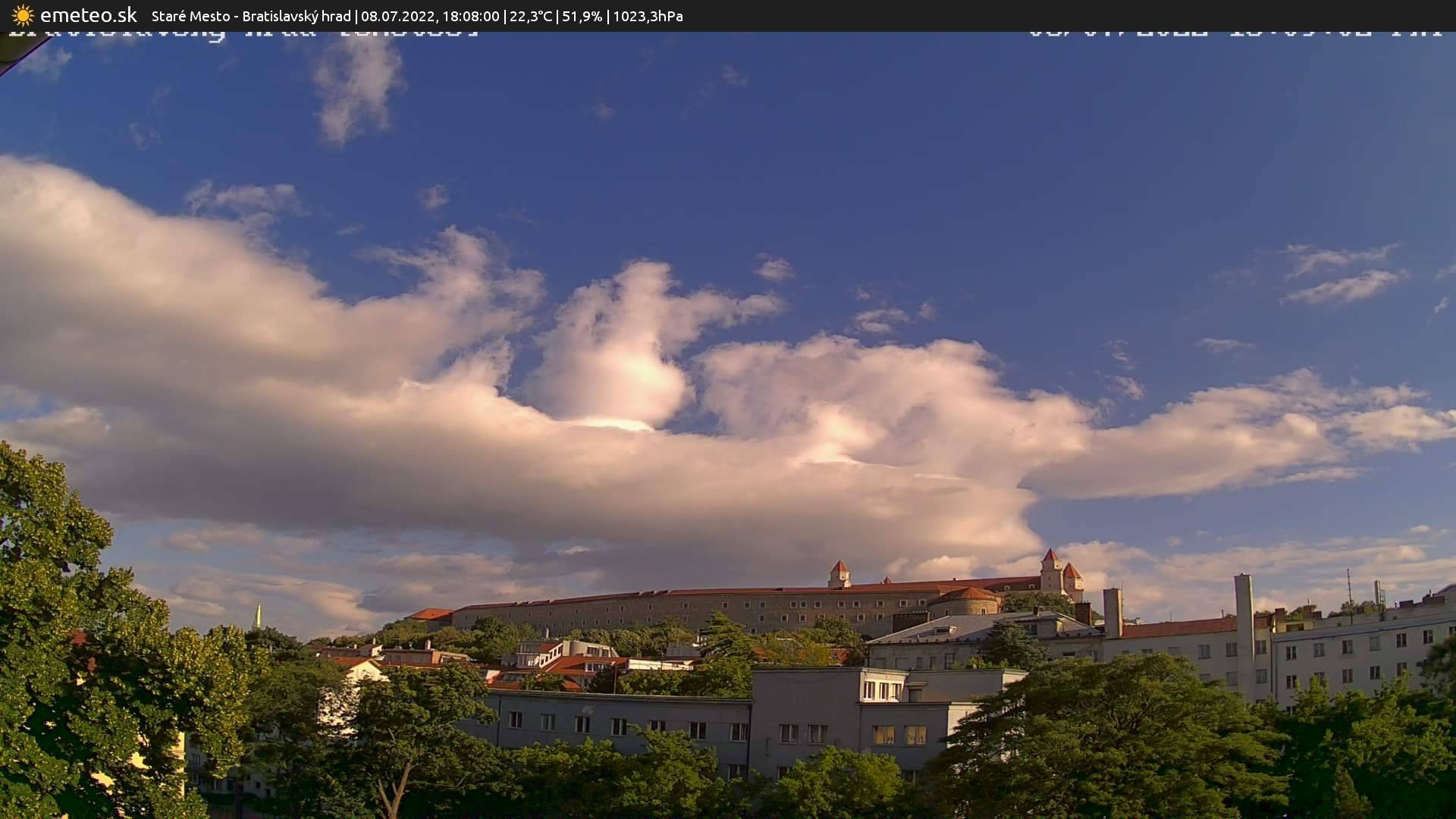Select the 51,9% humidity reading

[582, 16]
